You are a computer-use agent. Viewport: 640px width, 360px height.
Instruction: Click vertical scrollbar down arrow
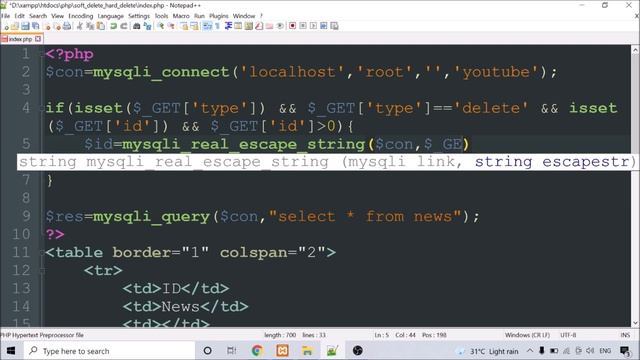tap(636, 323)
